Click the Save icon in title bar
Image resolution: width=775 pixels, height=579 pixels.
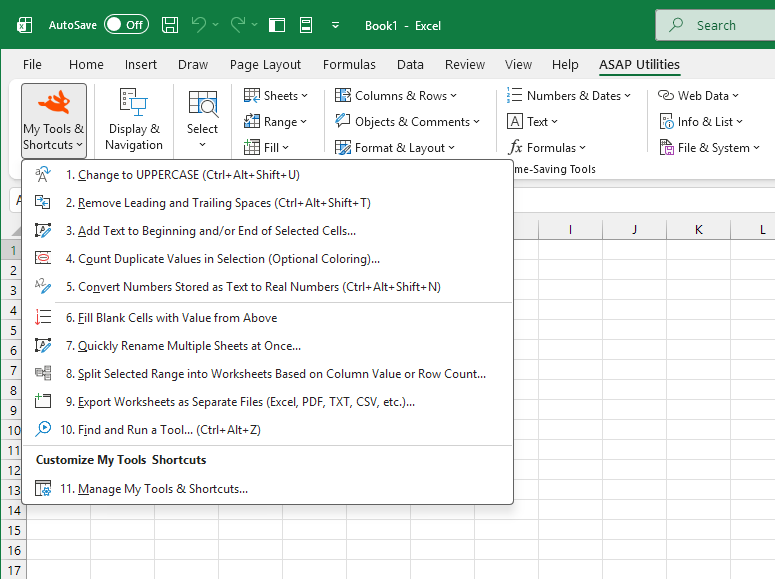(x=170, y=25)
